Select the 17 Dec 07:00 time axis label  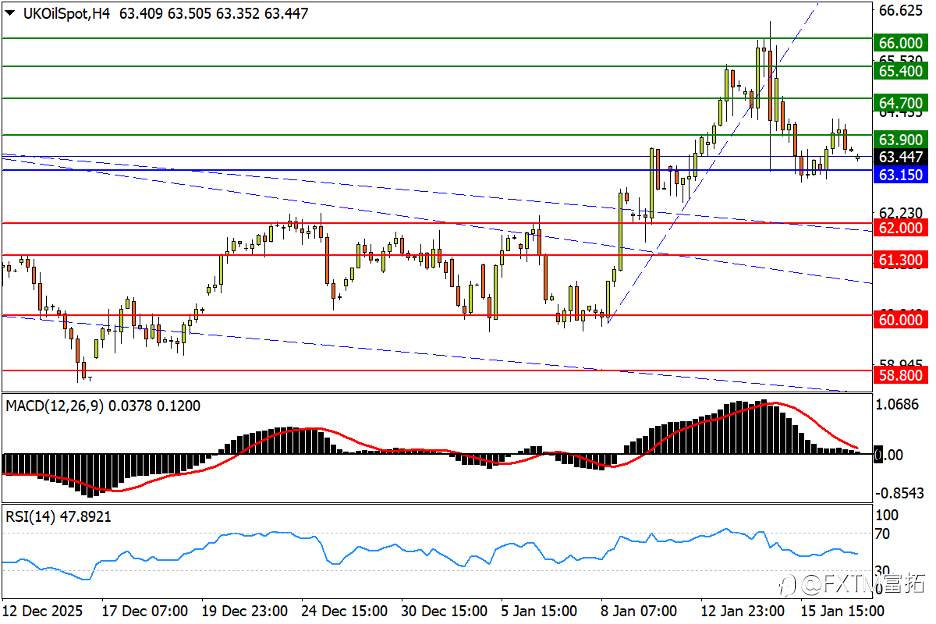[x=145, y=611]
